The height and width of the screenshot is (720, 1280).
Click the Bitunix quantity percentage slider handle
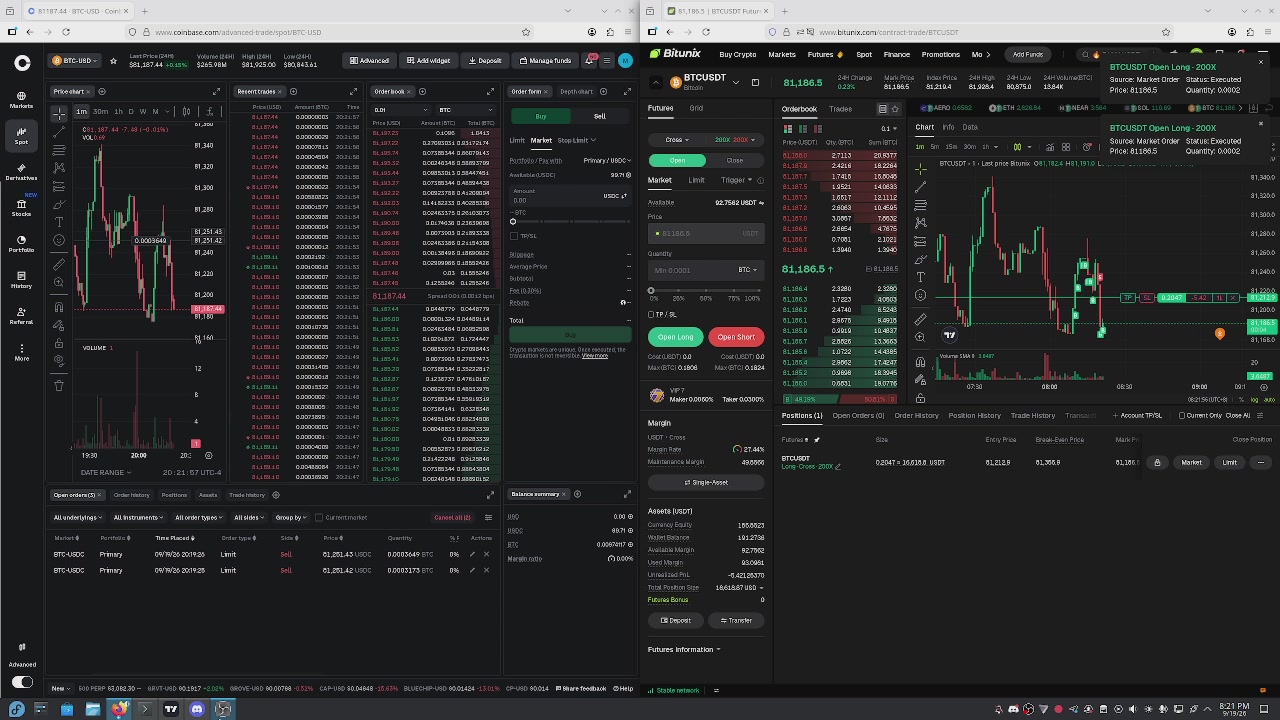(x=651, y=291)
